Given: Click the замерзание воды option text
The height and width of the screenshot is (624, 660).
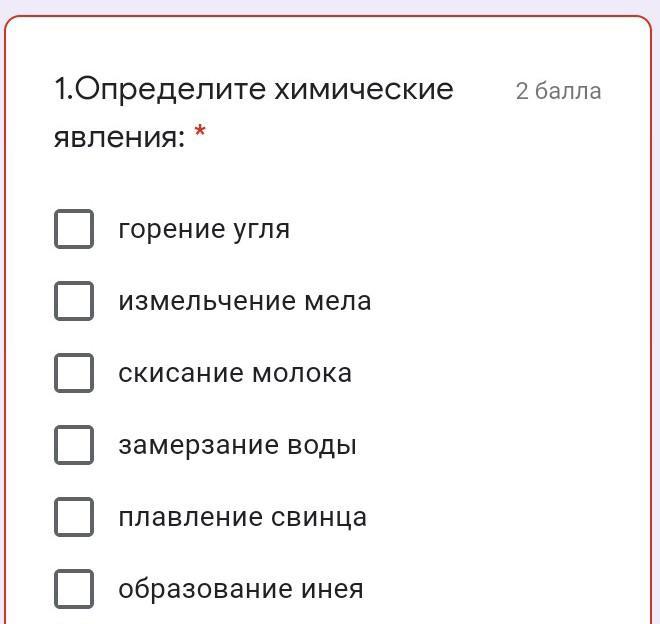Looking at the screenshot, I should (x=237, y=446).
